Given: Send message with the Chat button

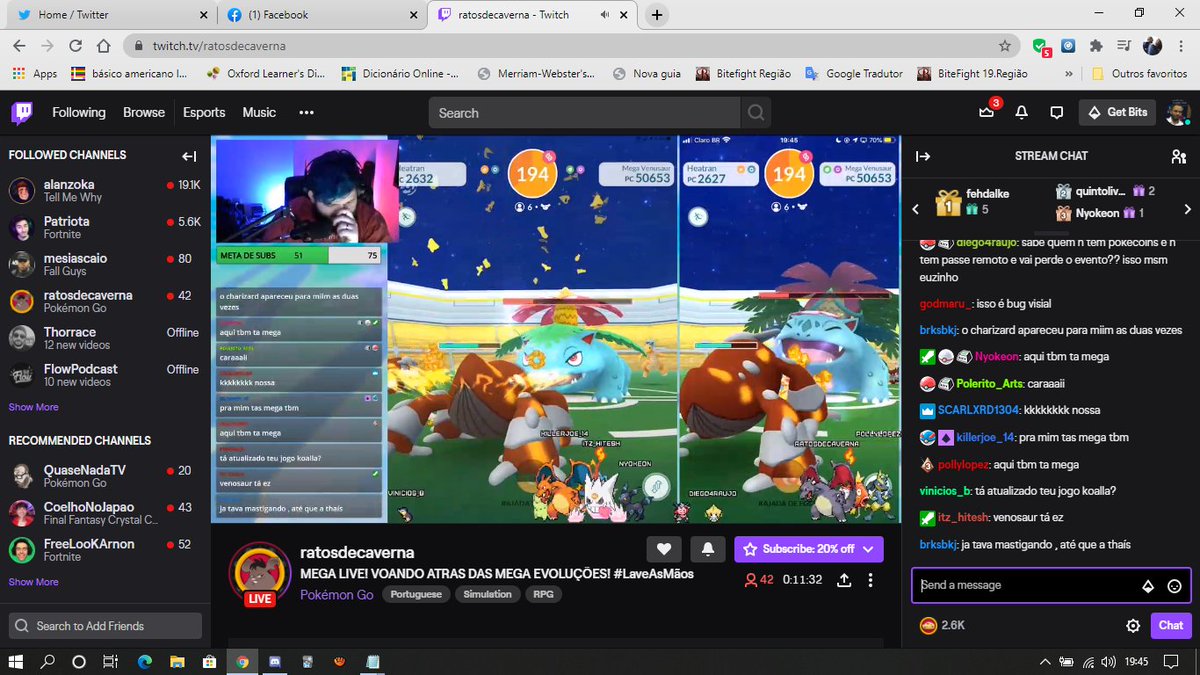Looking at the screenshot, I should coord(1171,625).
